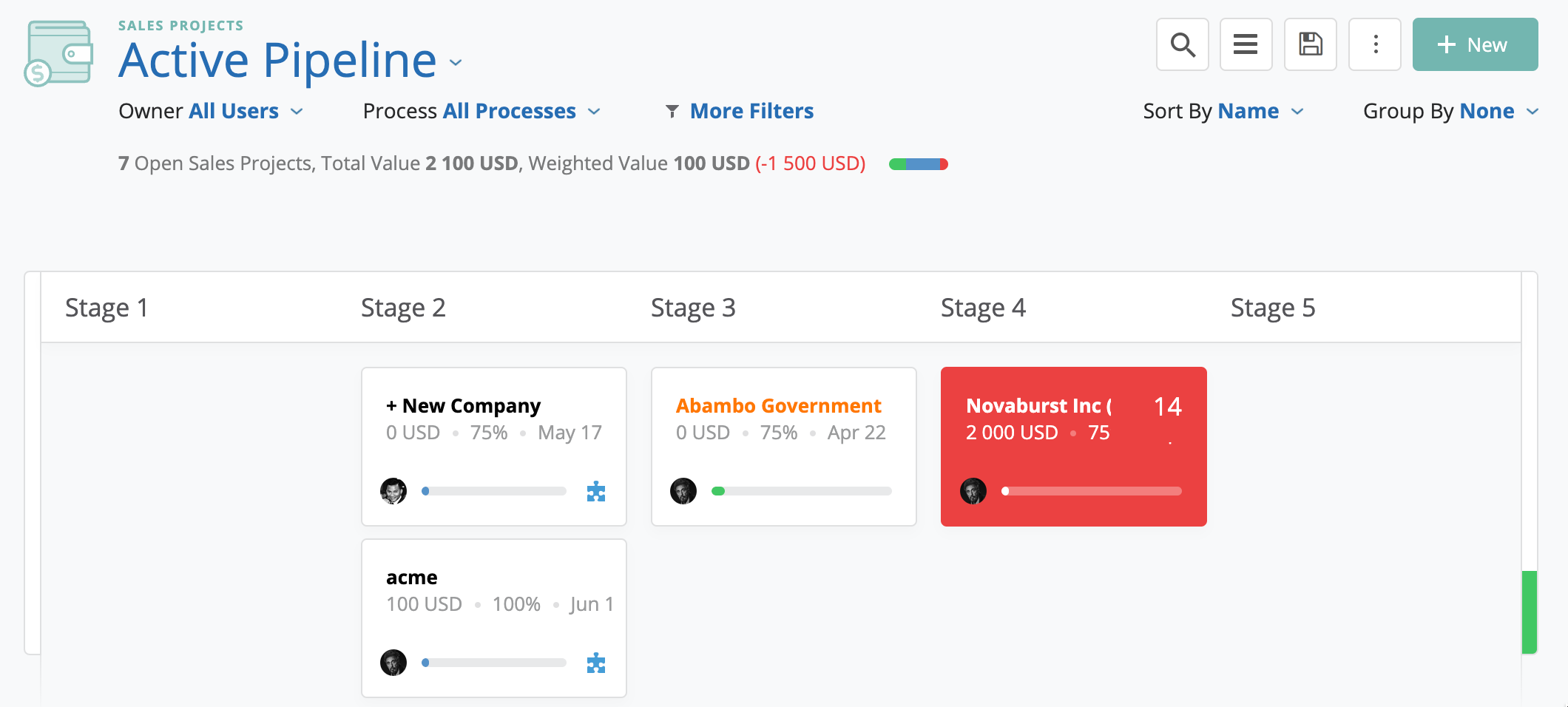
Task: Select the Stage 3 column header
Action: [693, 308]
